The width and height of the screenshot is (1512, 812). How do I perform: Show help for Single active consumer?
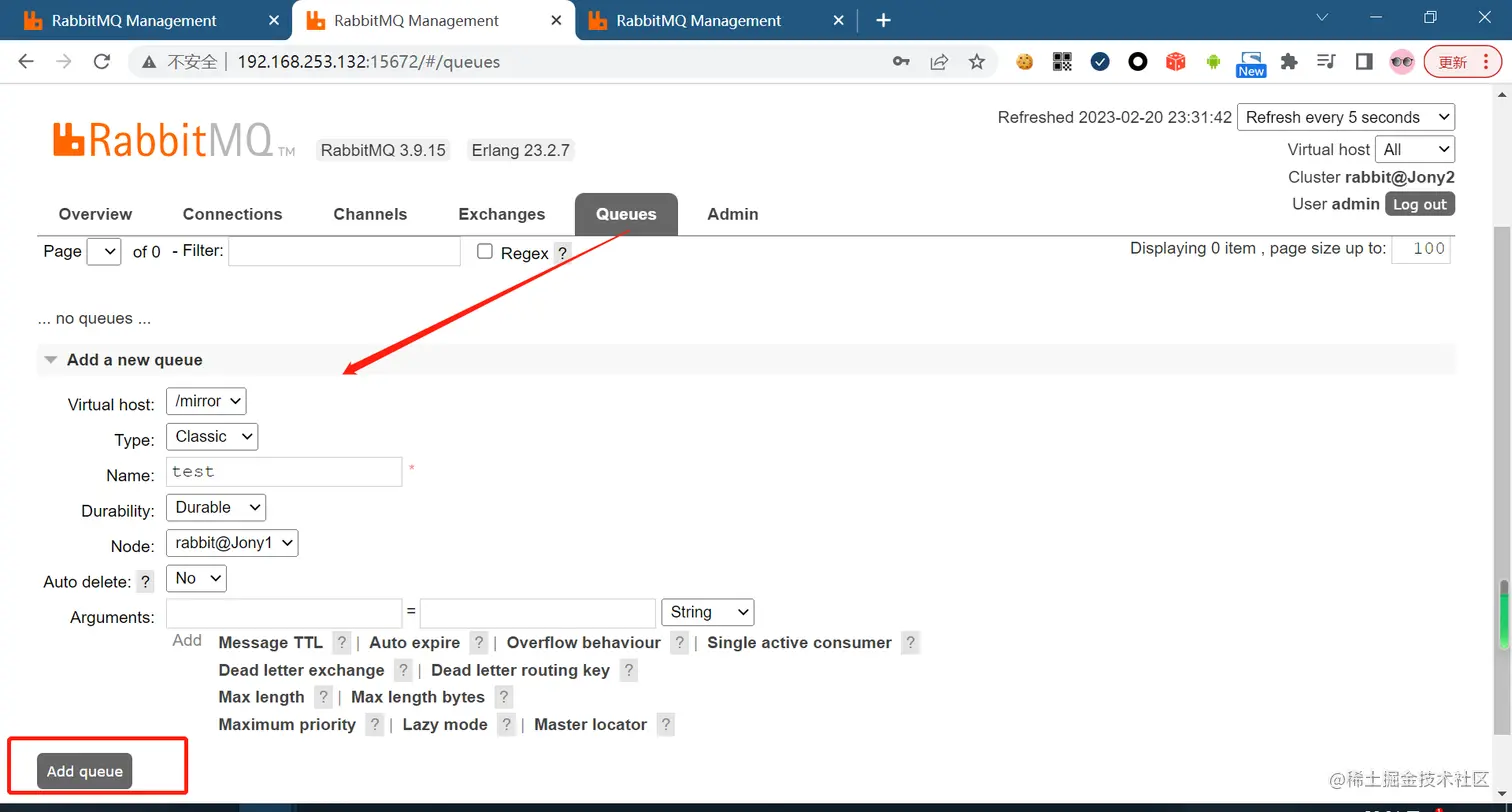click(x=910, y=643)
